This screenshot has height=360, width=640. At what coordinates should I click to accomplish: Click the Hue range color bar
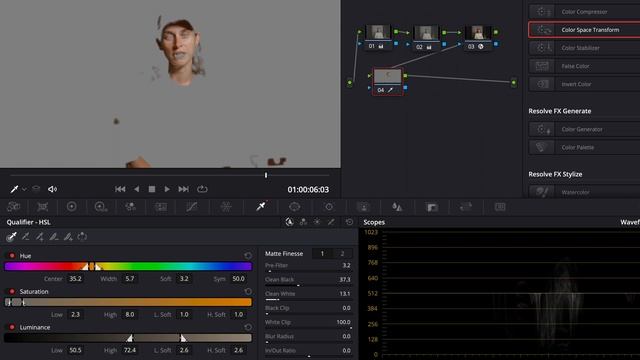(x=128, y=267)
